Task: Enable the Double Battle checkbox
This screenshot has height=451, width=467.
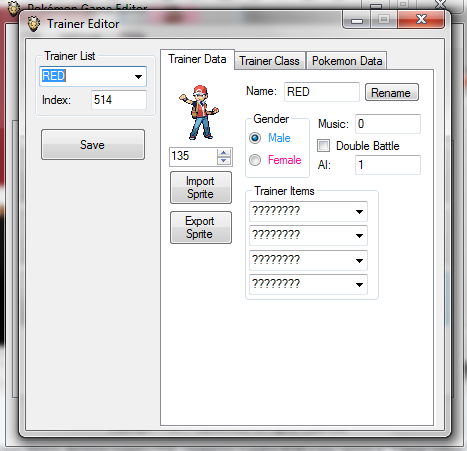Action: [x=323, y=146]
